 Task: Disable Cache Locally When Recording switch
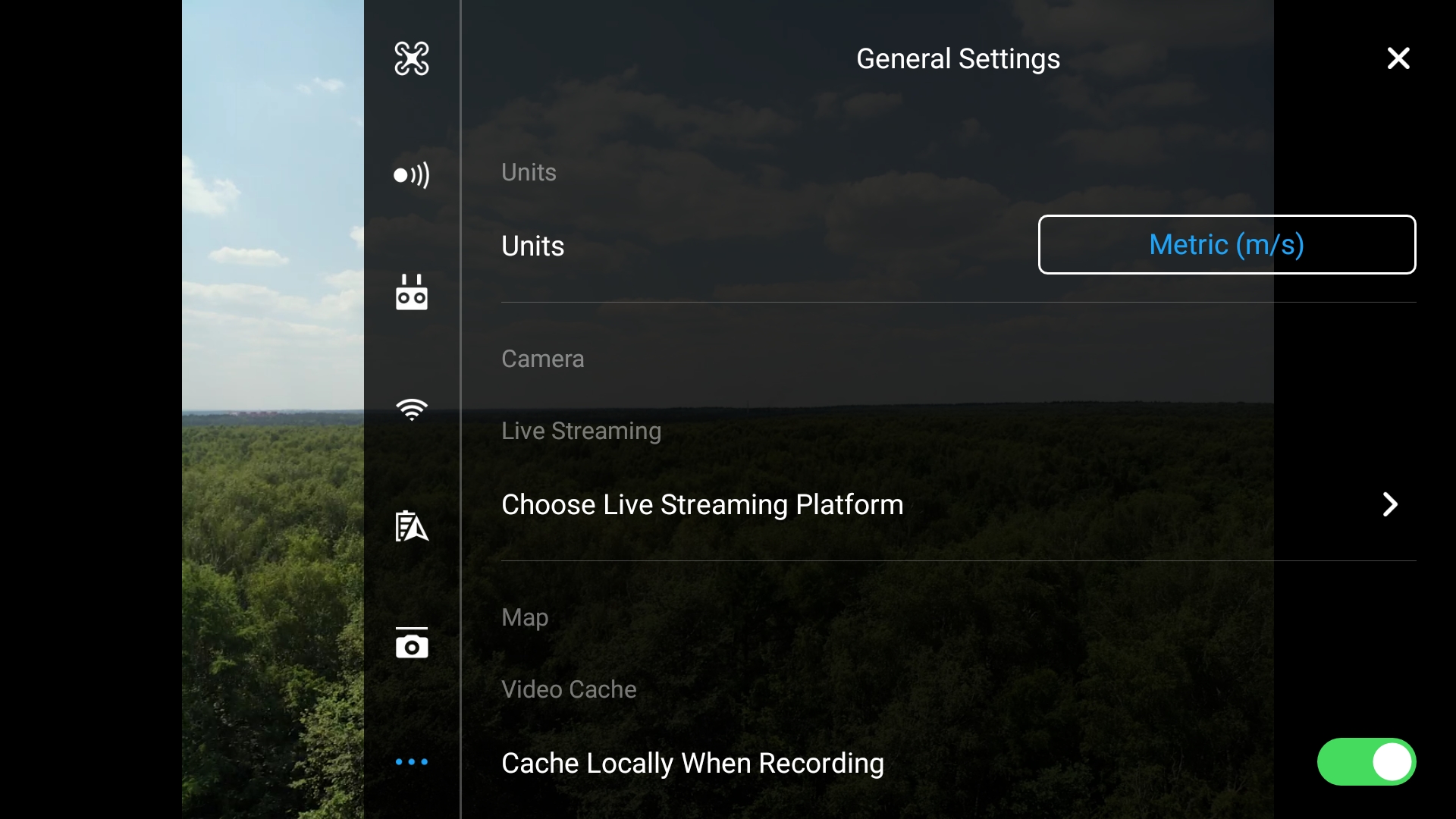(1367, 761)
